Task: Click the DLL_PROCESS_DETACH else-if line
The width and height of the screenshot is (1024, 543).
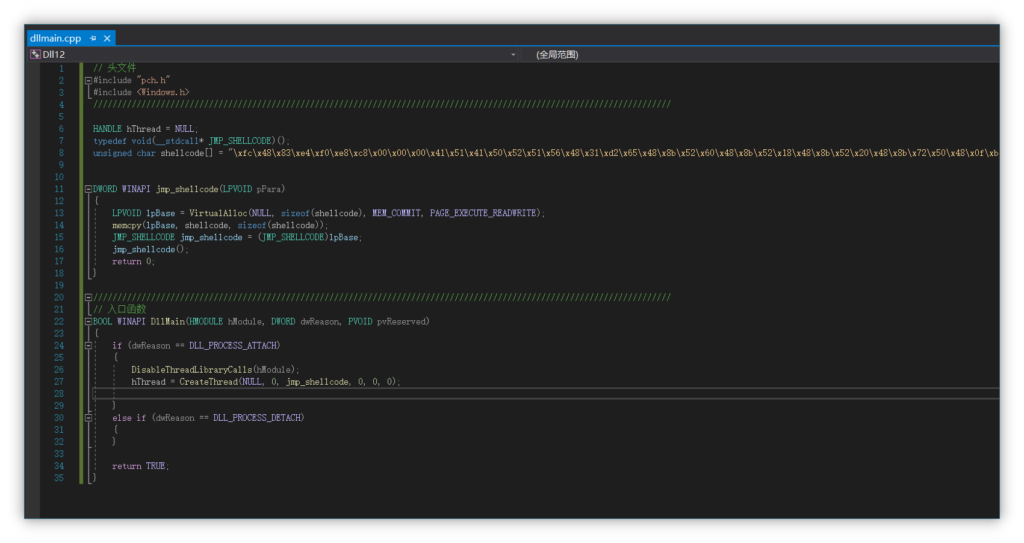Action: [208, 418]
